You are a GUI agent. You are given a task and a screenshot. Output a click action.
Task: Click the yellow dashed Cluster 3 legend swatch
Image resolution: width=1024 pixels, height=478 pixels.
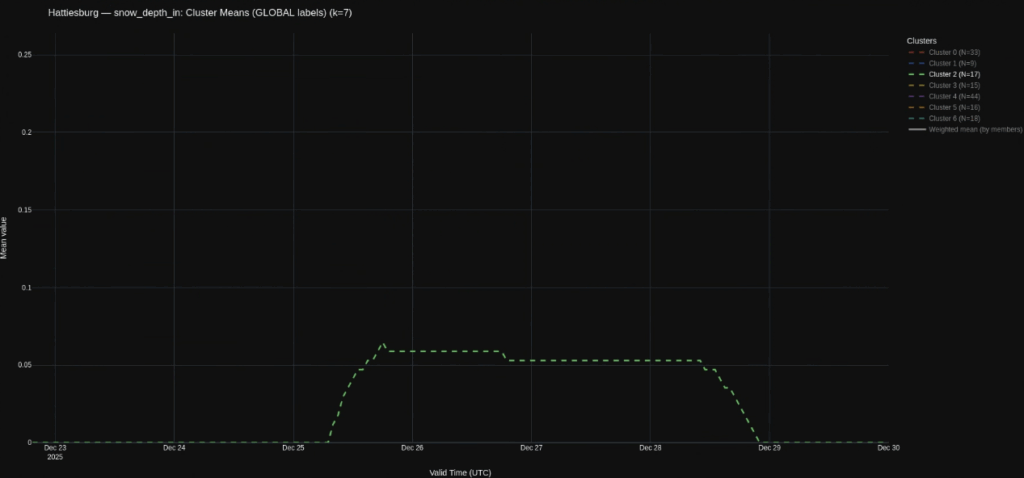tap(914, 85)
